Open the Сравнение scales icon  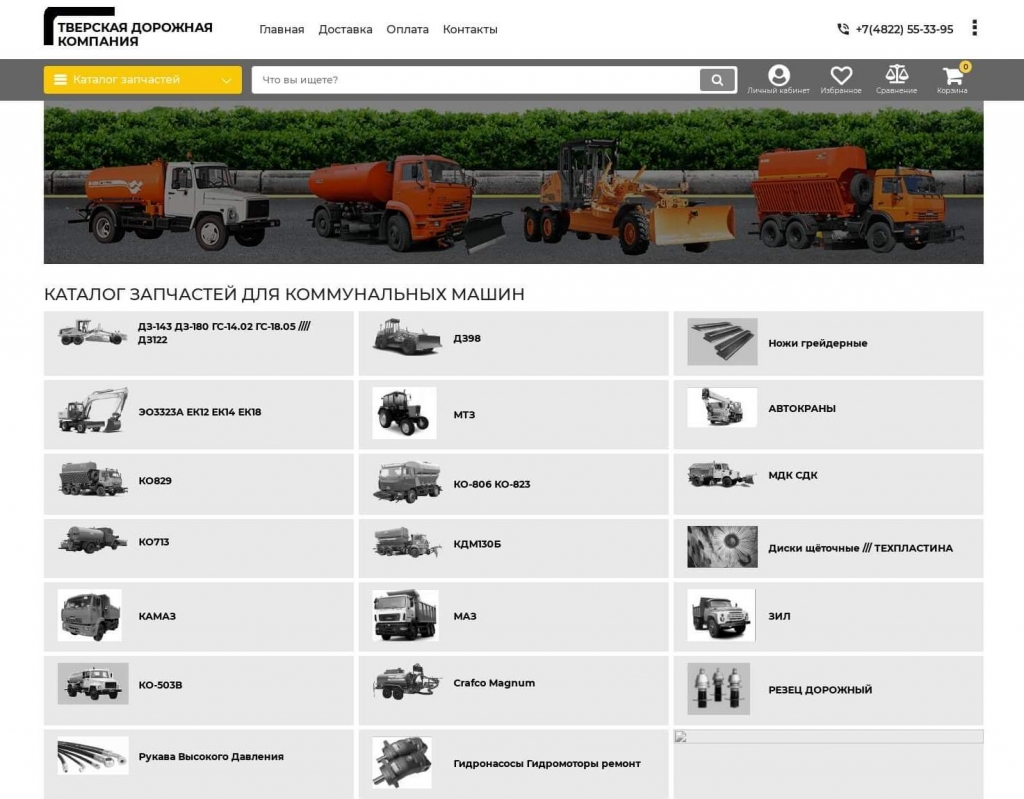[x=896, y=78]
